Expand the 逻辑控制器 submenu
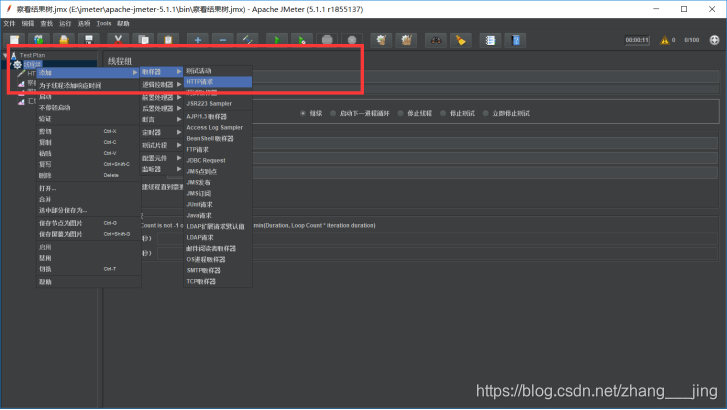Viewport: 727px width, 410px height. [x=161, y=84]
